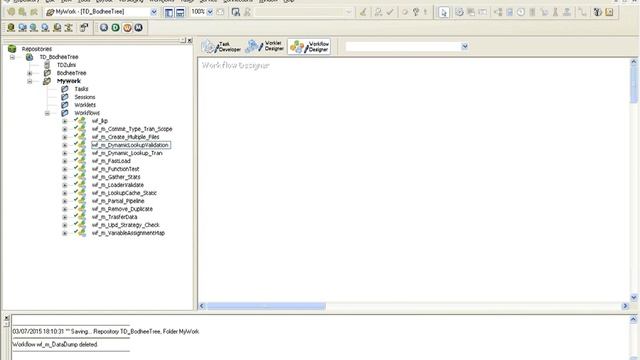Pin the Navigator panel using the pin button
The image size is (640, 360).
182,40
